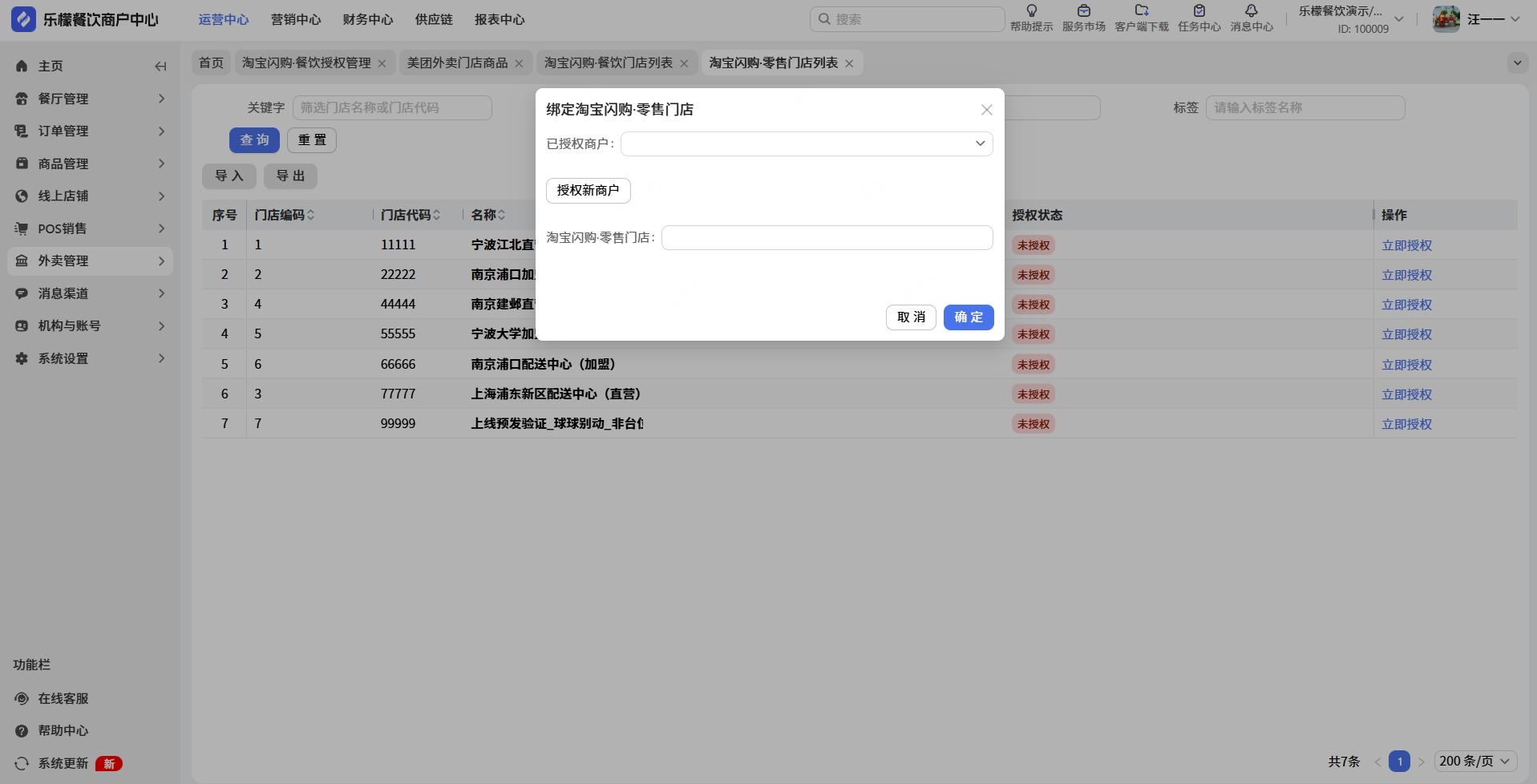Go to next page arrow in pagination
The image size is (1537, 784).
[x=1422, y=762]
